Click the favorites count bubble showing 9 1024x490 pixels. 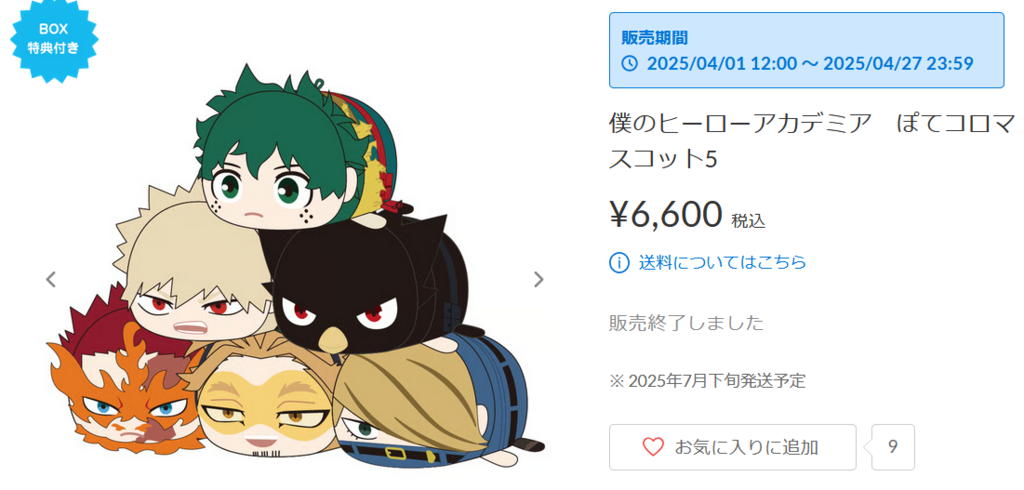892,448
